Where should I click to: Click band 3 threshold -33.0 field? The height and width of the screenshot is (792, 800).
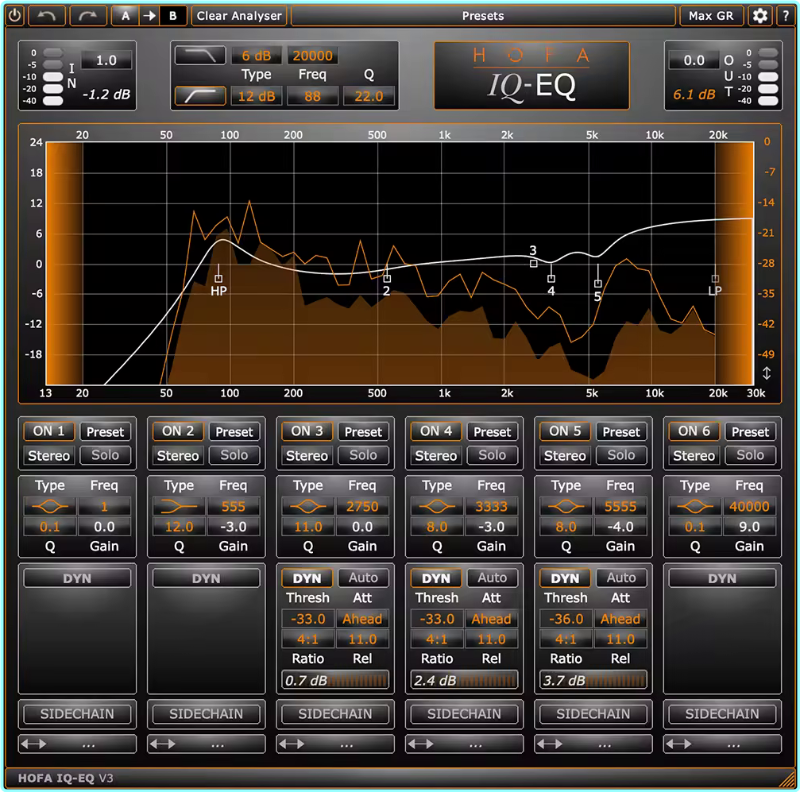click(308, 618)
